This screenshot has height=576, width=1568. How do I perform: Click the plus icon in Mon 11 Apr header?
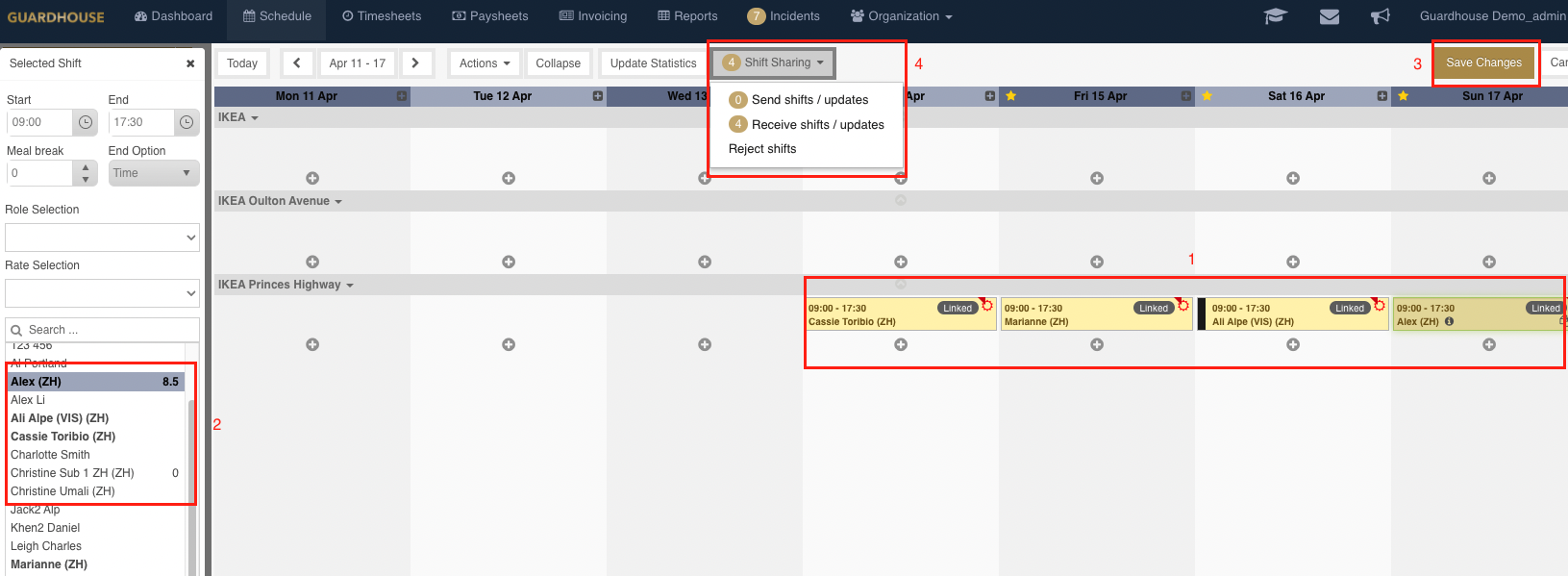pos(402,96)
